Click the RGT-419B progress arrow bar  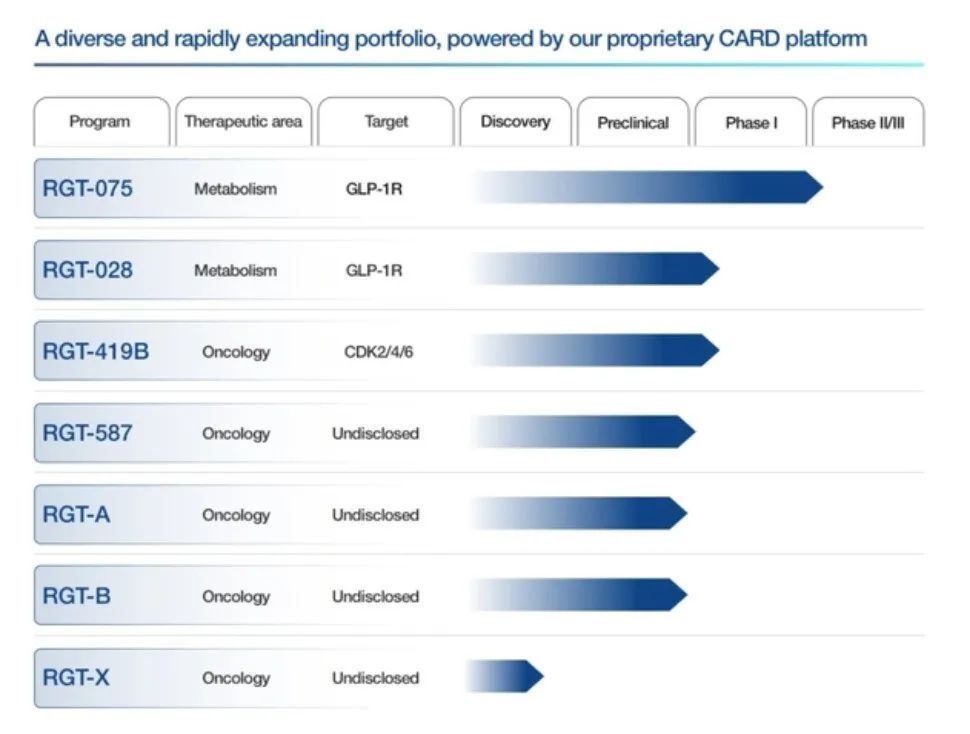pyautogui.click(x=594, y=351)
